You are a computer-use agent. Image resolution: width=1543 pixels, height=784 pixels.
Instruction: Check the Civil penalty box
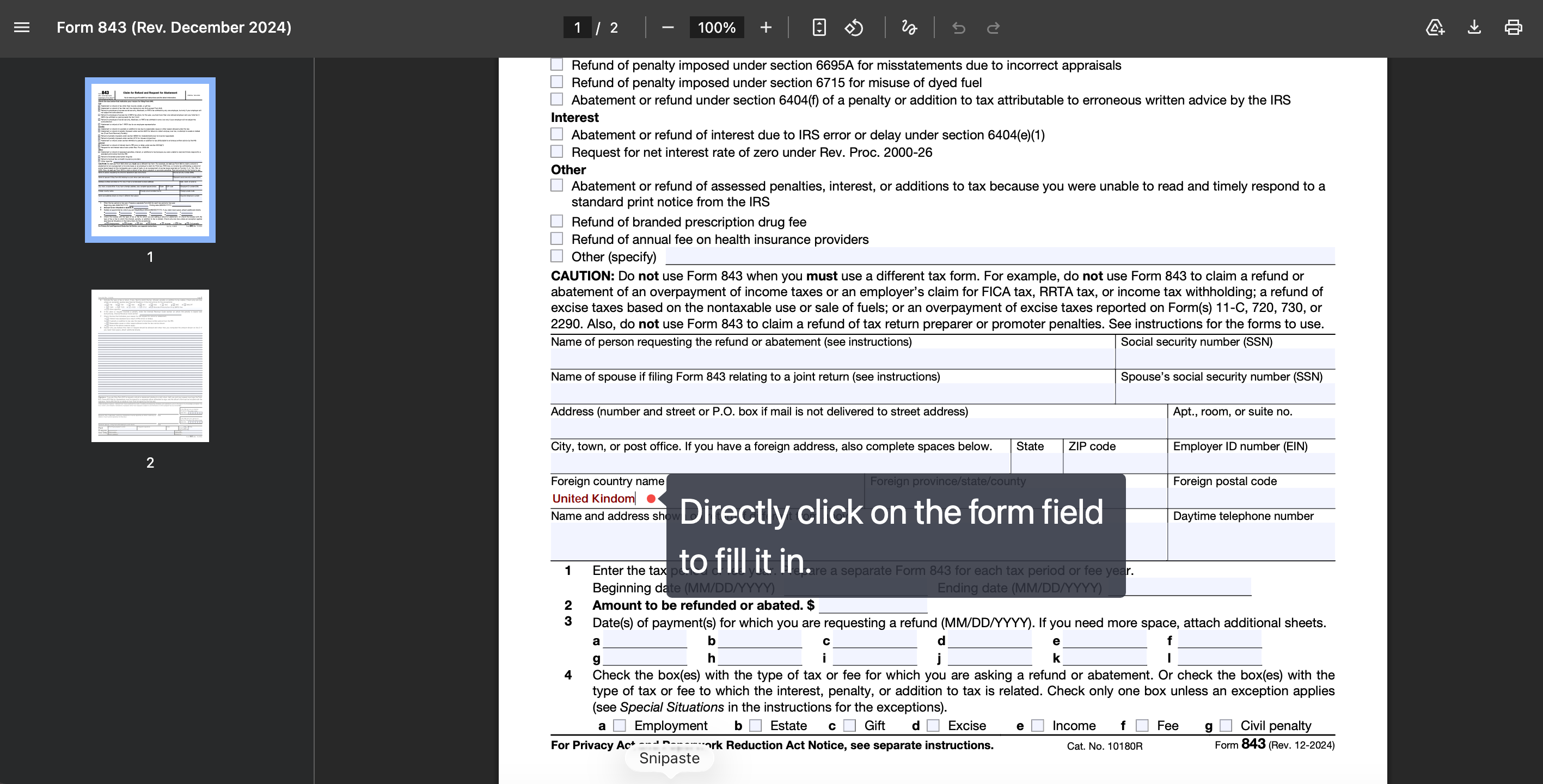point(1226,725)
